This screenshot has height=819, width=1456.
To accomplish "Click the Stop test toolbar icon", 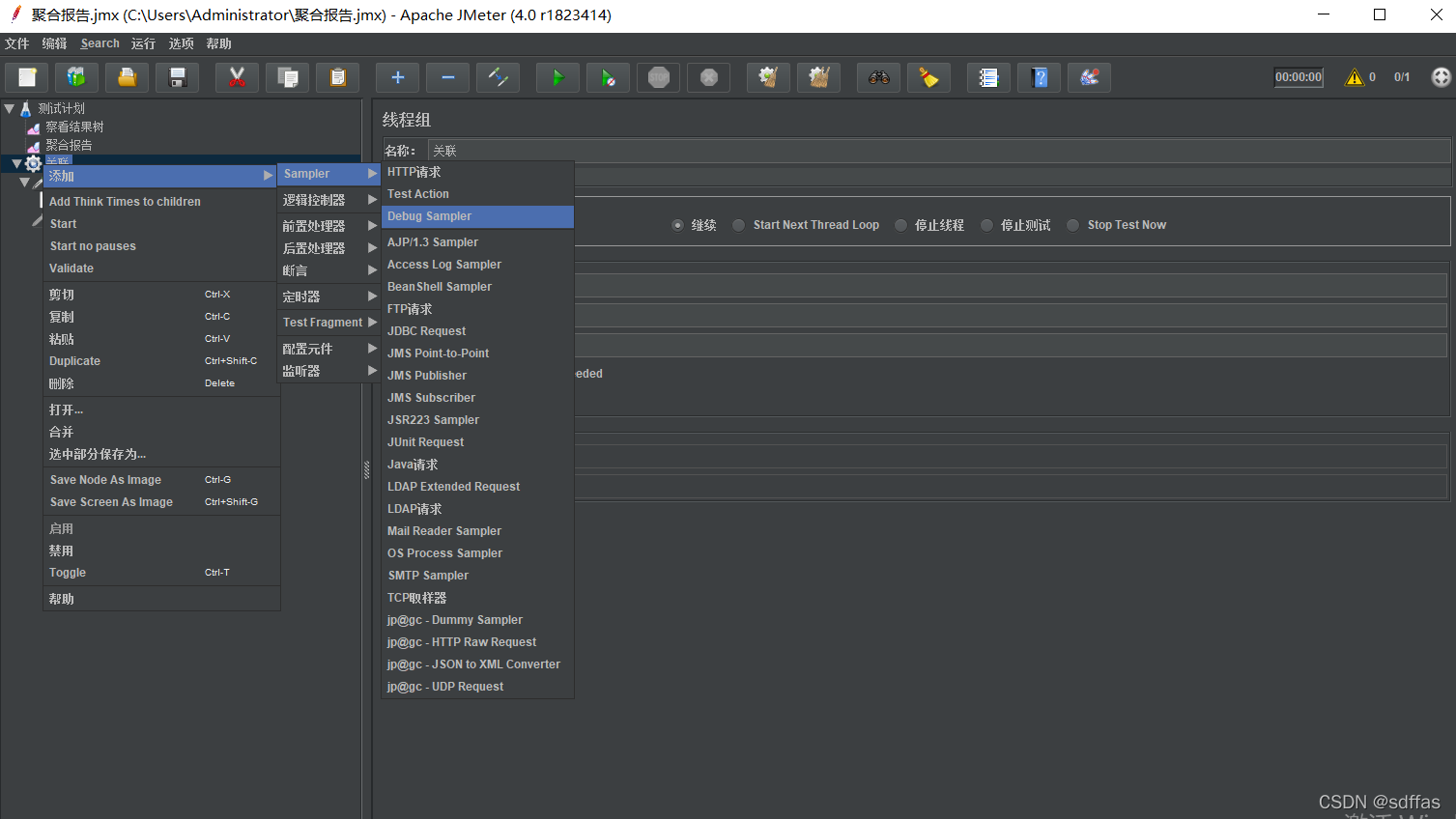I will click(658, 77).
